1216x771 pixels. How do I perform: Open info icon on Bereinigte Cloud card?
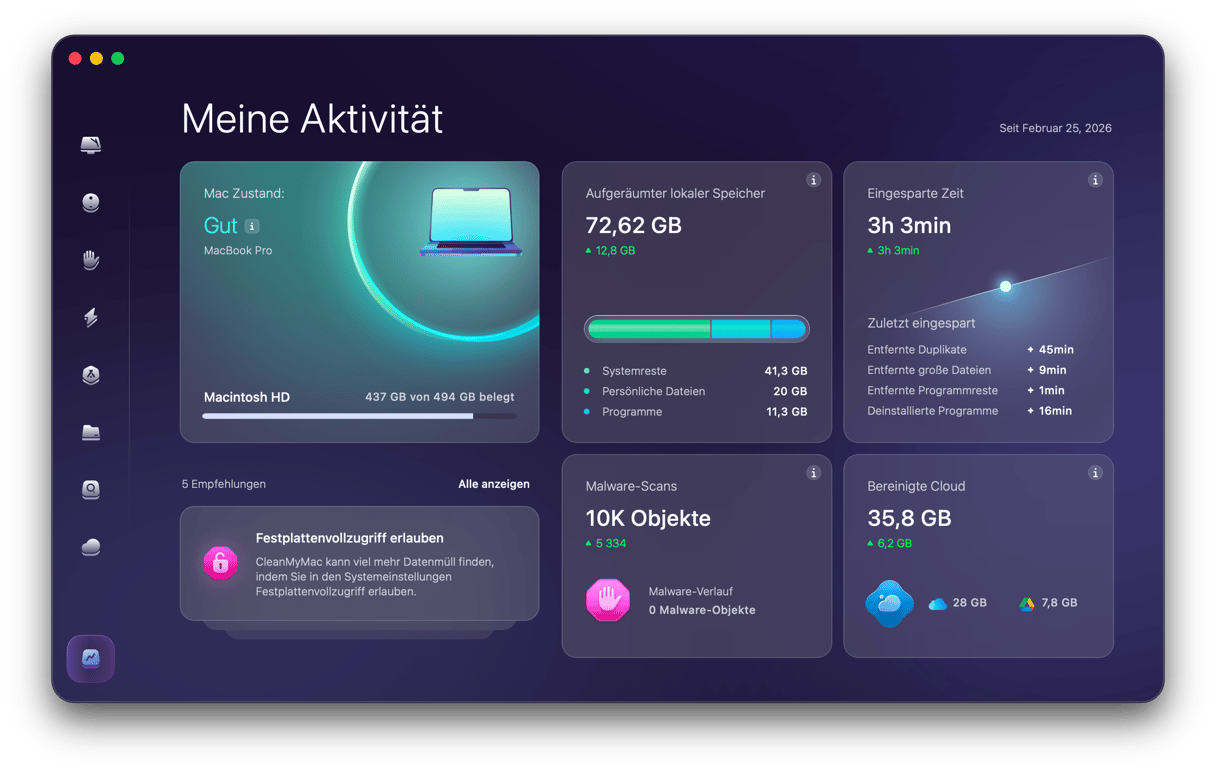click(x=1095, y=473)
